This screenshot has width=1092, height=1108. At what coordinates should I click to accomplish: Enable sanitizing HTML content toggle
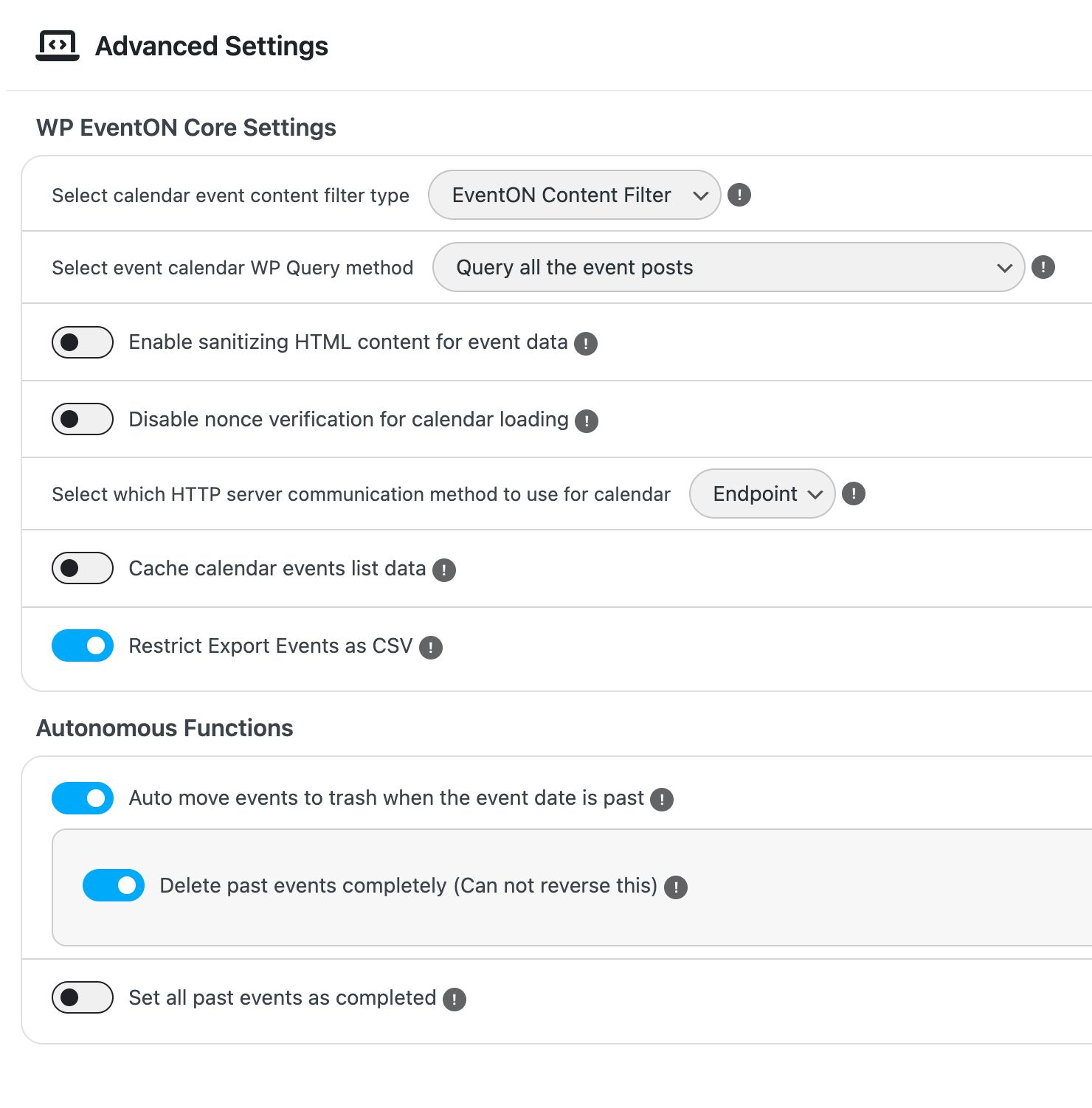83,342
